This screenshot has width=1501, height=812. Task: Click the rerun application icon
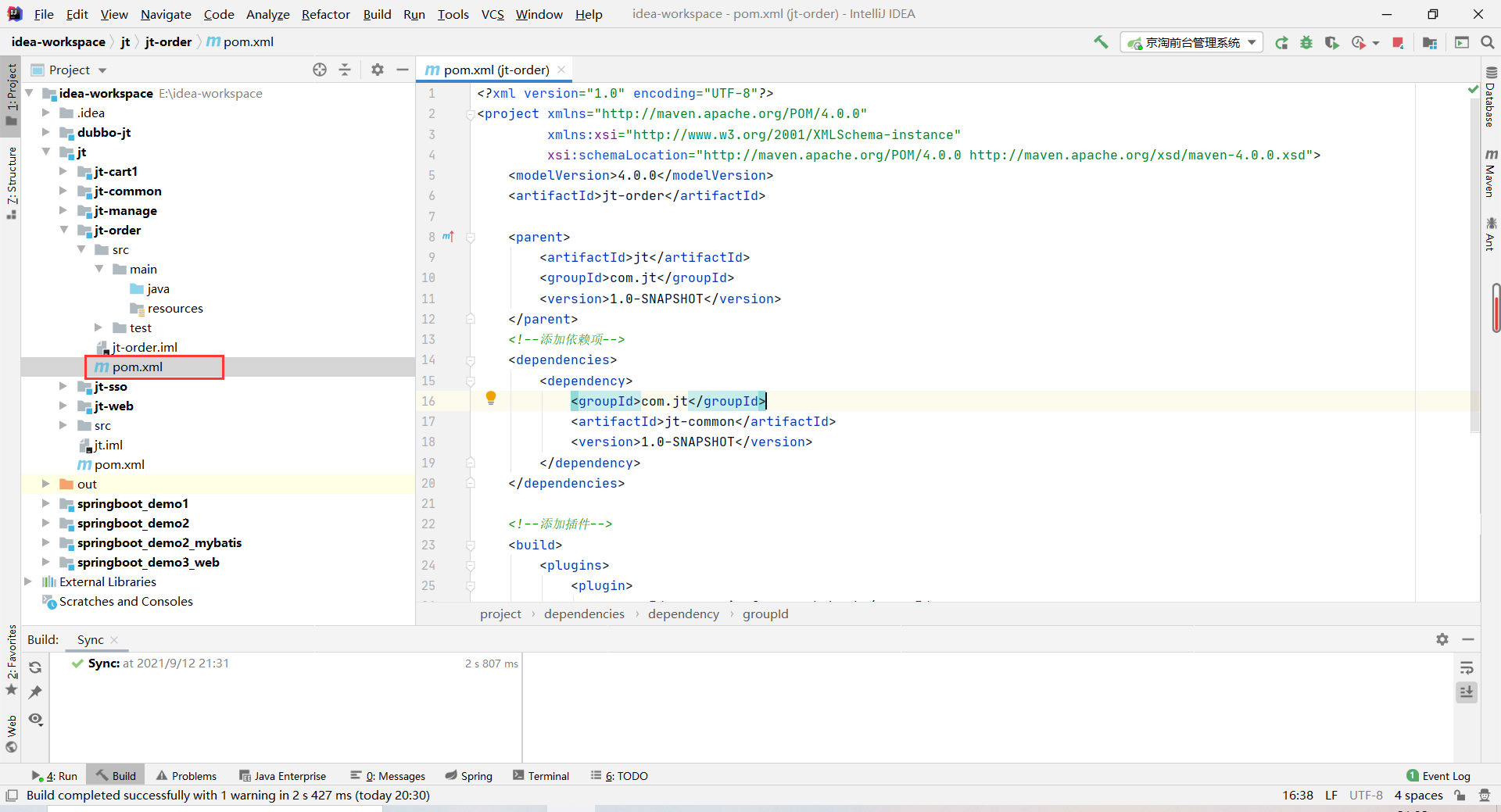pos(1281,42)
